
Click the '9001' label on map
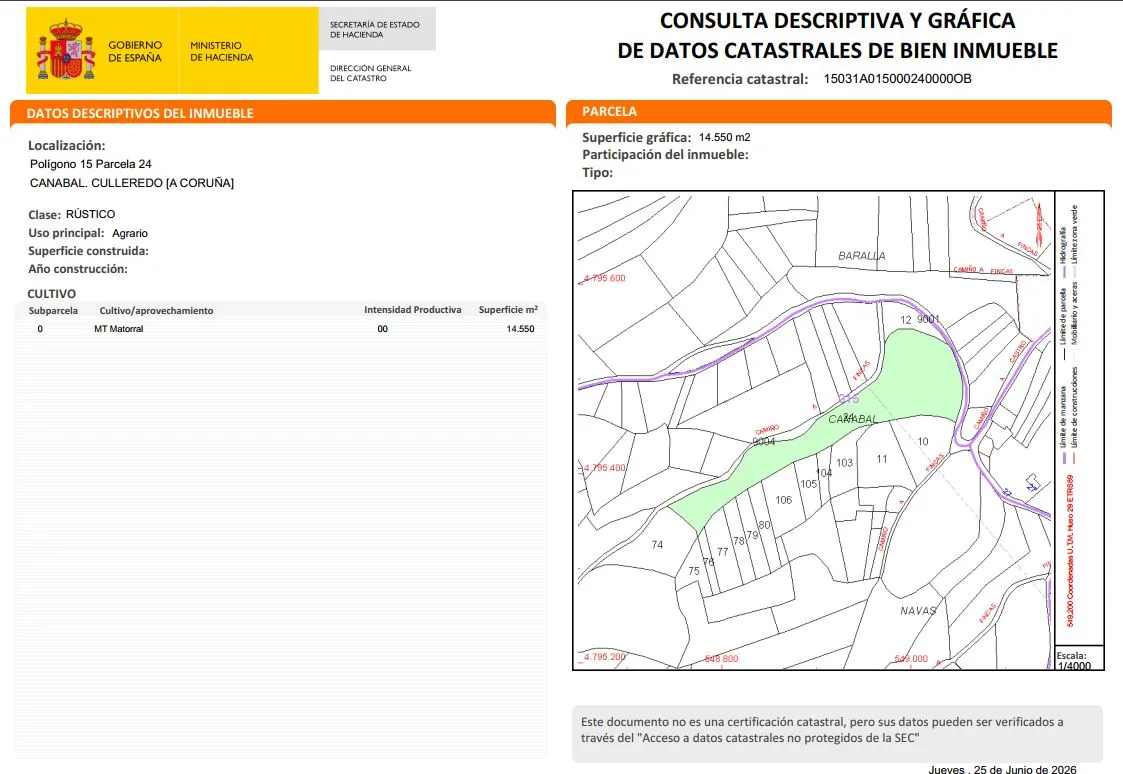coord(927,319)
